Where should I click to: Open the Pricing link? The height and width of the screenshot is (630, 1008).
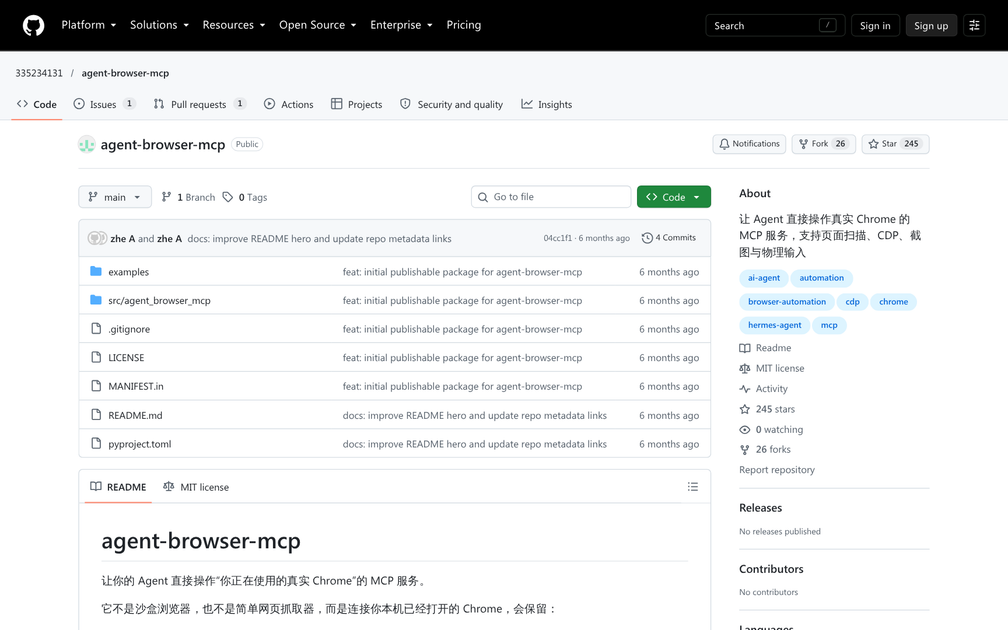464,25
